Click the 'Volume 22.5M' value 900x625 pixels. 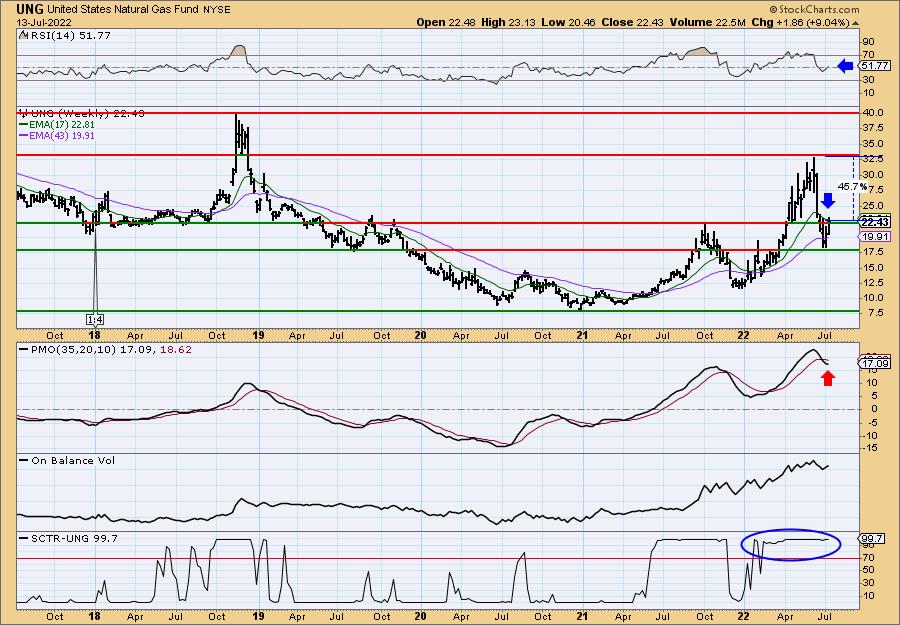[x=707, y=23]
